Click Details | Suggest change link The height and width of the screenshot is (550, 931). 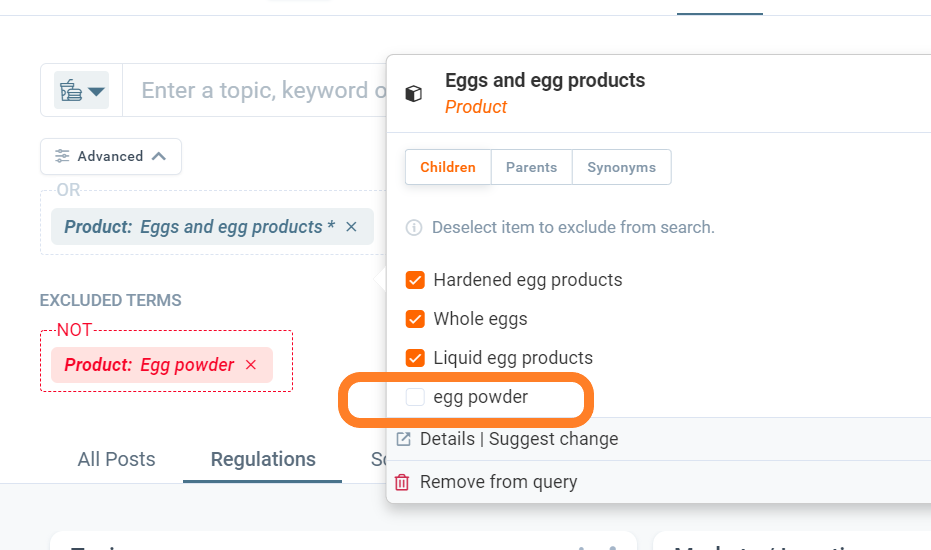tap(519, 439)
